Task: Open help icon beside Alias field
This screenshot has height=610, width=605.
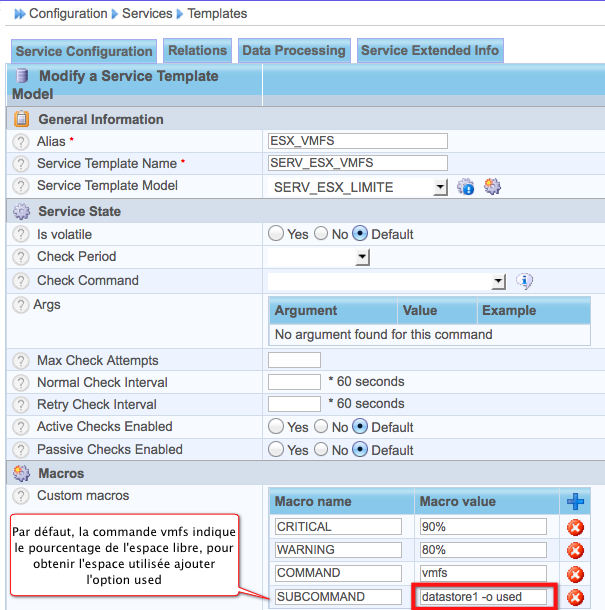Action: pyautogui.click(x=20, y=142)
